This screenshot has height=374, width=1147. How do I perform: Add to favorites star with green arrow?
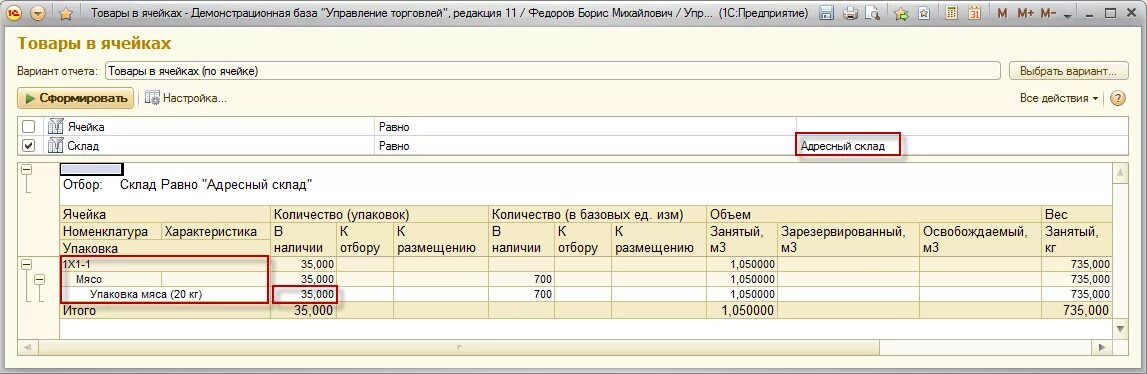(x=901, y=13)
